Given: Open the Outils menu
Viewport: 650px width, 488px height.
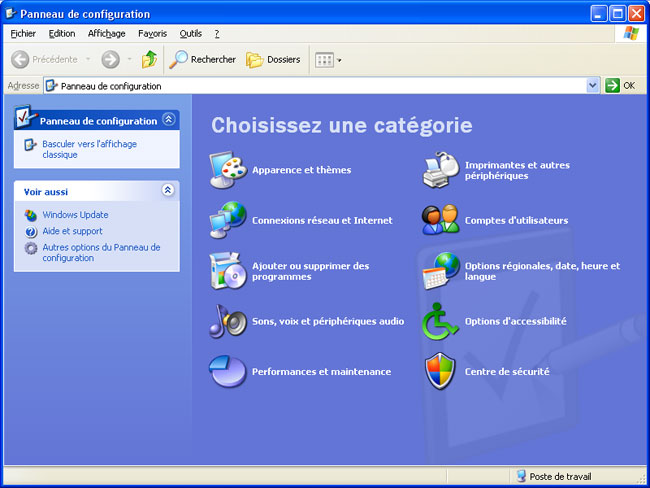Looking at the screenshot, I should pos(190,33).
